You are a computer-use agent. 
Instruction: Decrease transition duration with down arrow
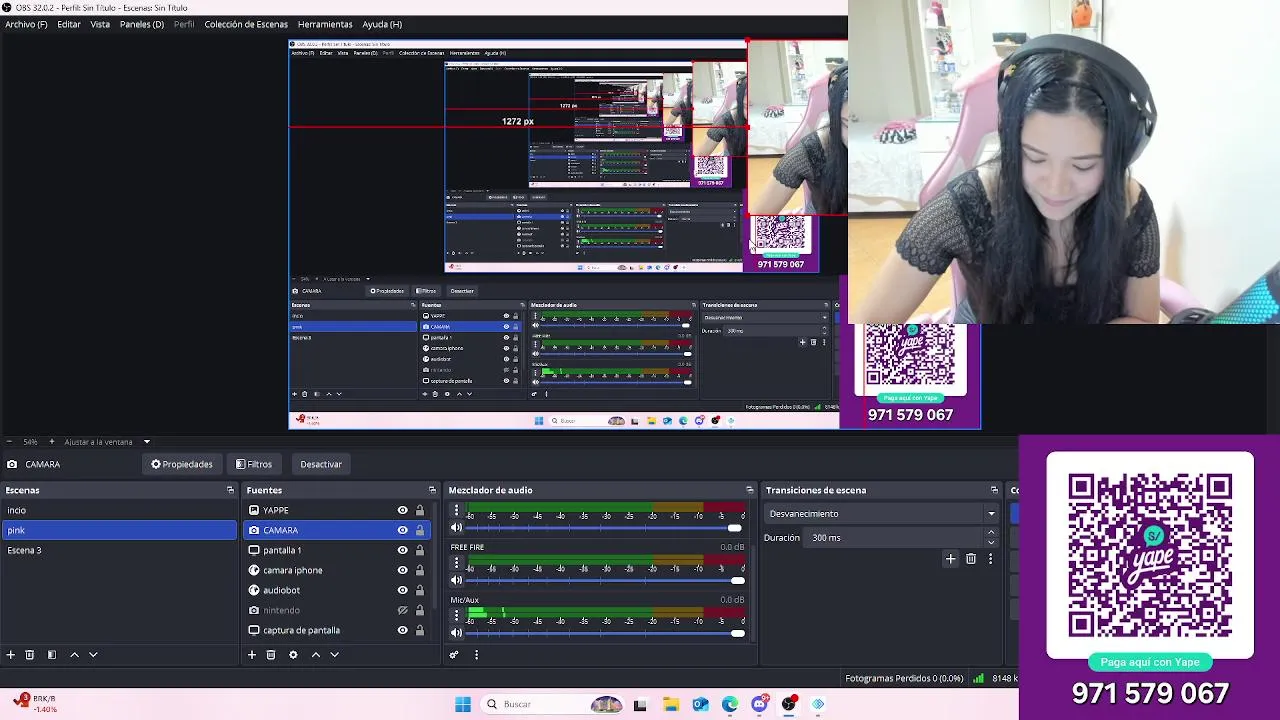tap(991, 542)
